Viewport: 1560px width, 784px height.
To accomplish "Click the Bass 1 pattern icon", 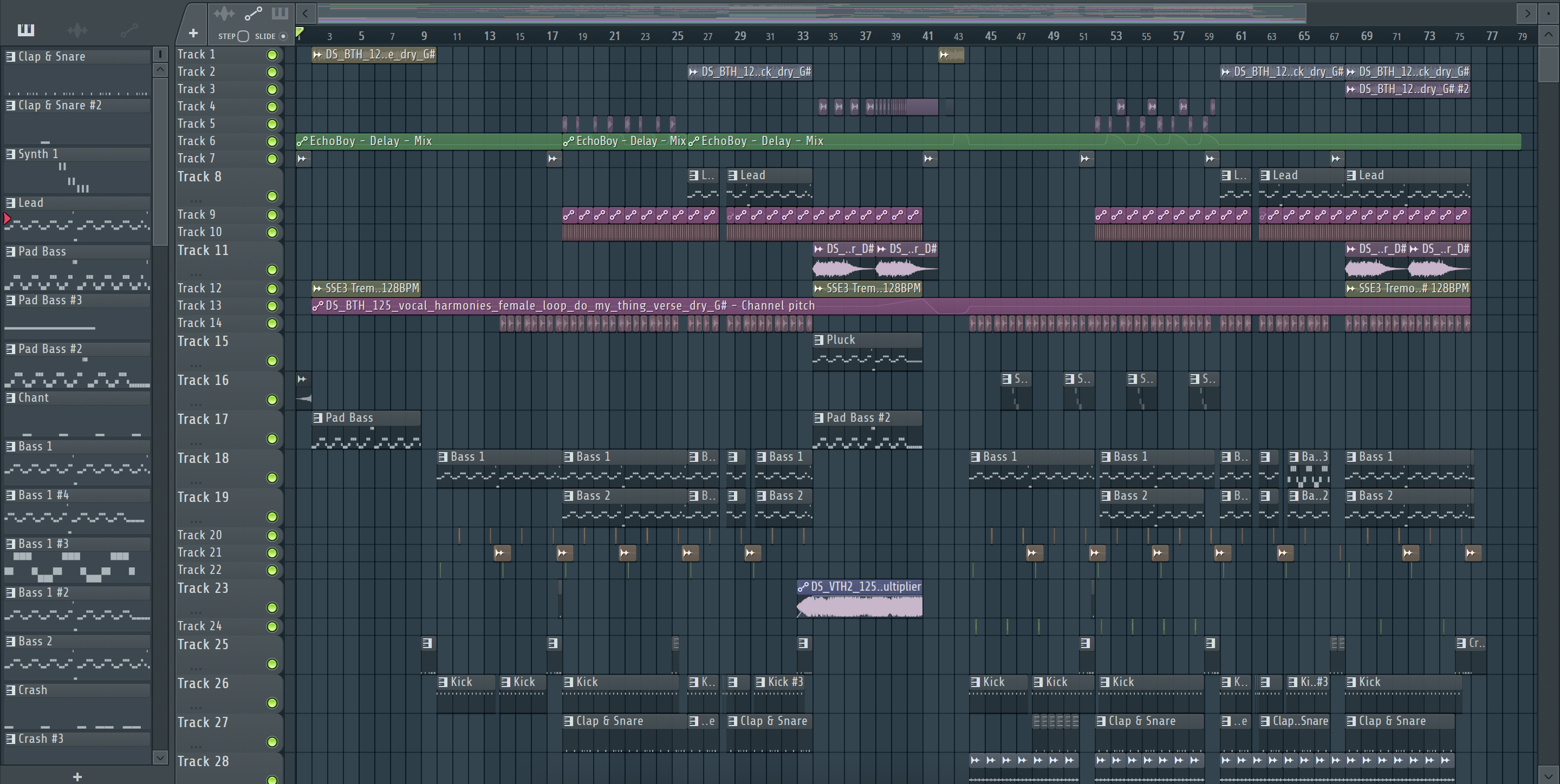I will 10,446.
